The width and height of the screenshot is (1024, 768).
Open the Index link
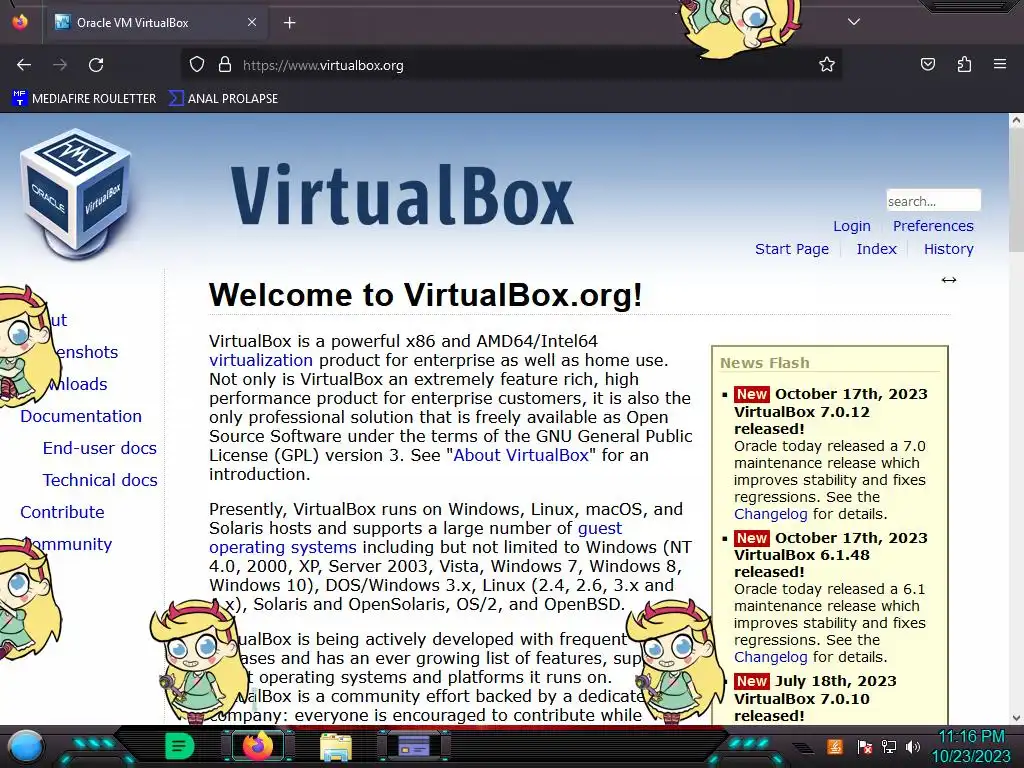(876, 249)
